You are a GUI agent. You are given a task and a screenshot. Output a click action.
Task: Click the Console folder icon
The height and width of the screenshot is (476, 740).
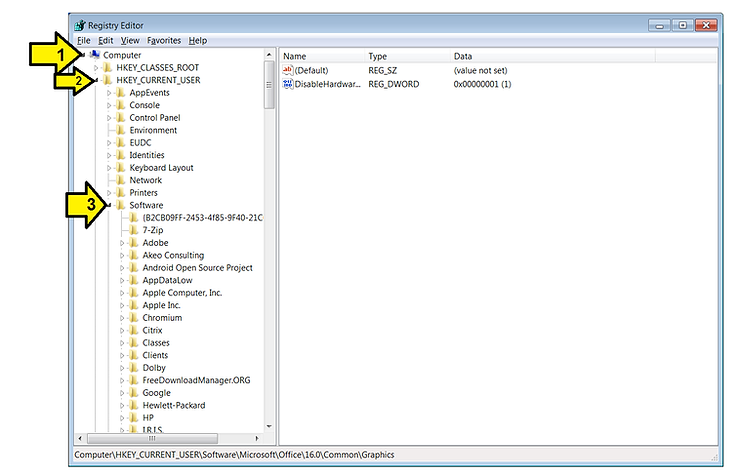pyautogui.click(x=121, y=105)
